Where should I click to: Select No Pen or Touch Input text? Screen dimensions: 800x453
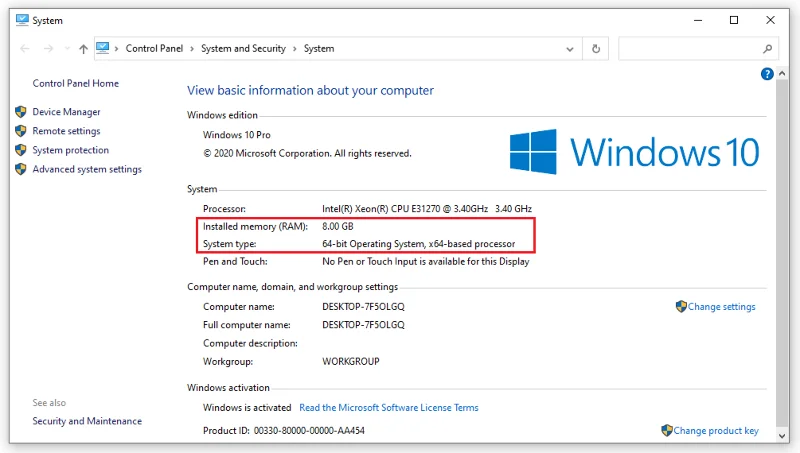coord(426,262)
